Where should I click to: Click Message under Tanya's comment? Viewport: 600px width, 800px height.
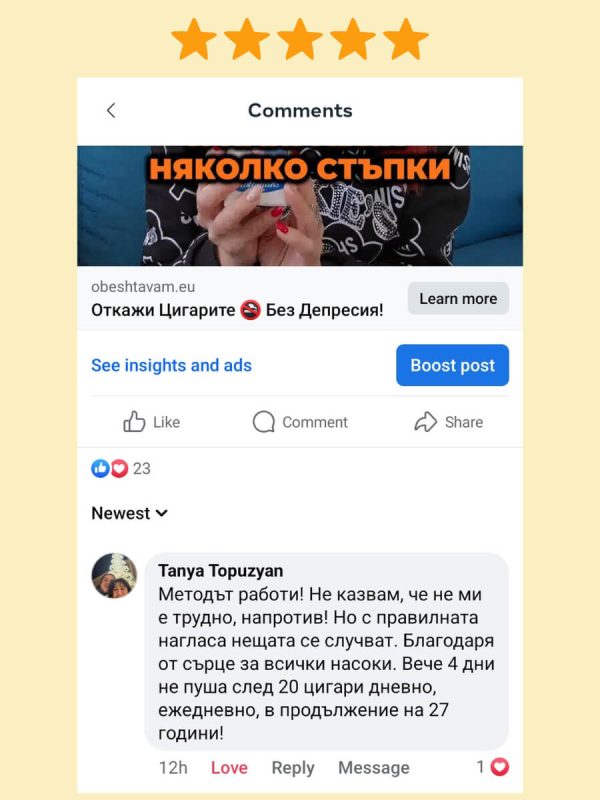click(x=374, y=767)
